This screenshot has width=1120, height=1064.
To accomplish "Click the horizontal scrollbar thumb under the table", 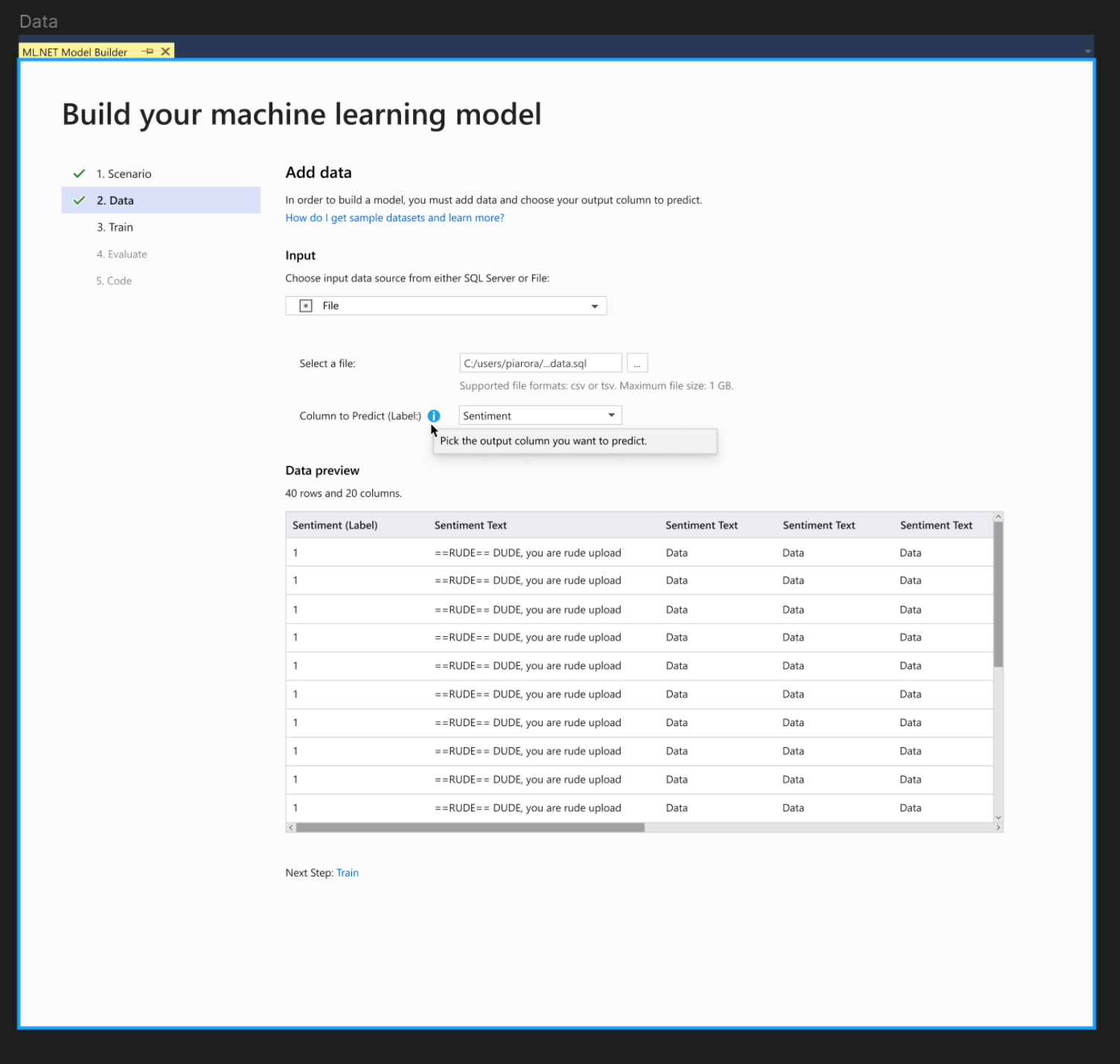I will pos(470,827).
